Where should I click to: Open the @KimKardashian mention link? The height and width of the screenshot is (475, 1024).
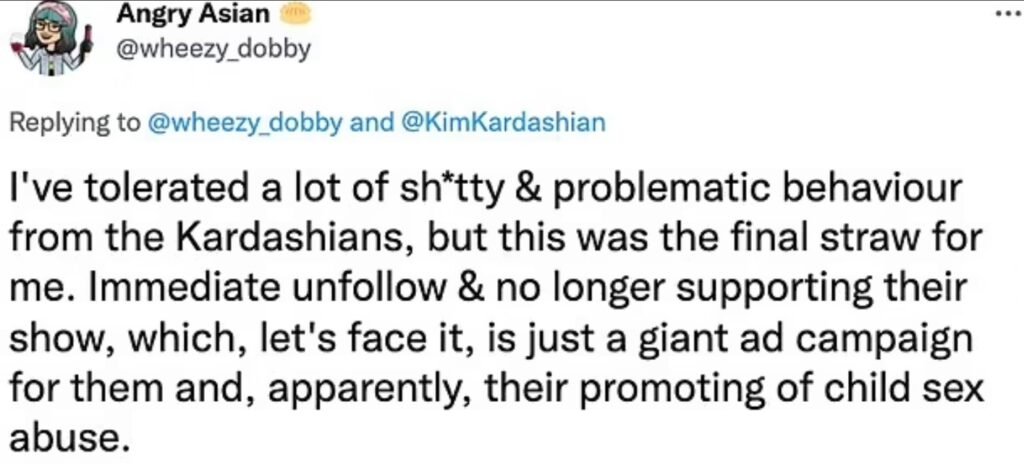pyautogui.click(x=502, y=123)
